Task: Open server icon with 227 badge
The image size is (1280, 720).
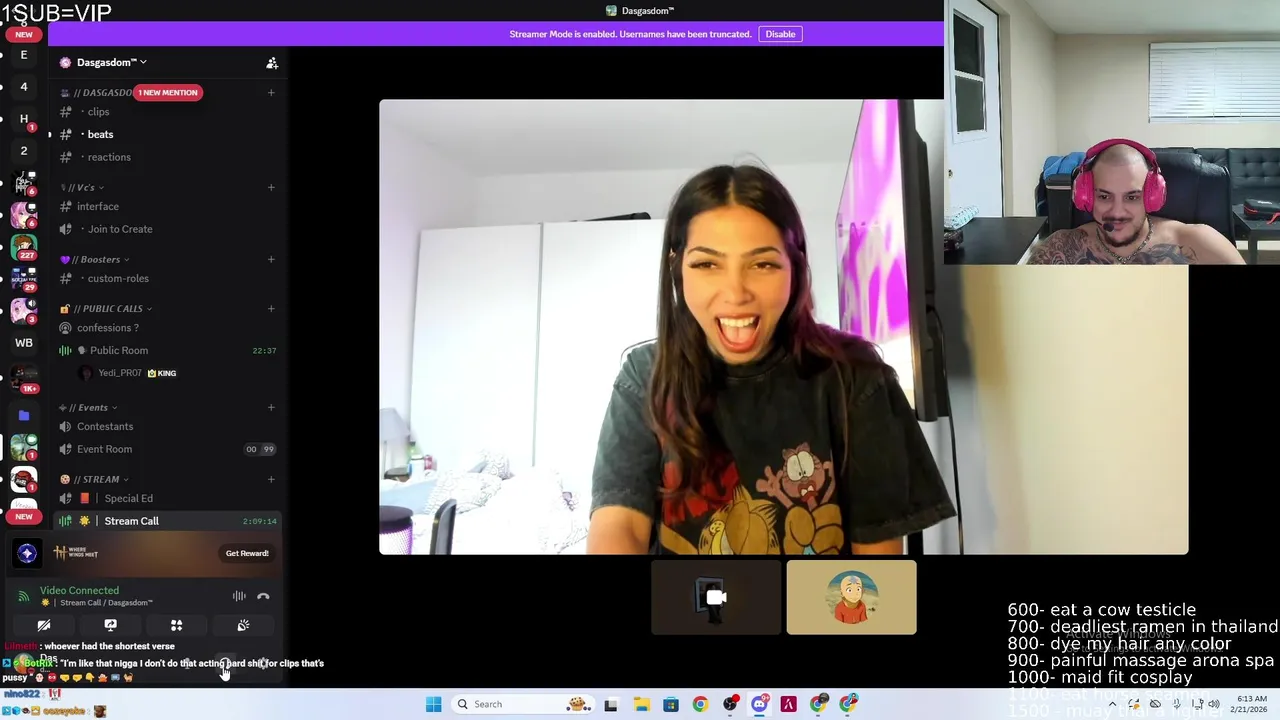Action: pyautogui.click(x=24, y=247)
